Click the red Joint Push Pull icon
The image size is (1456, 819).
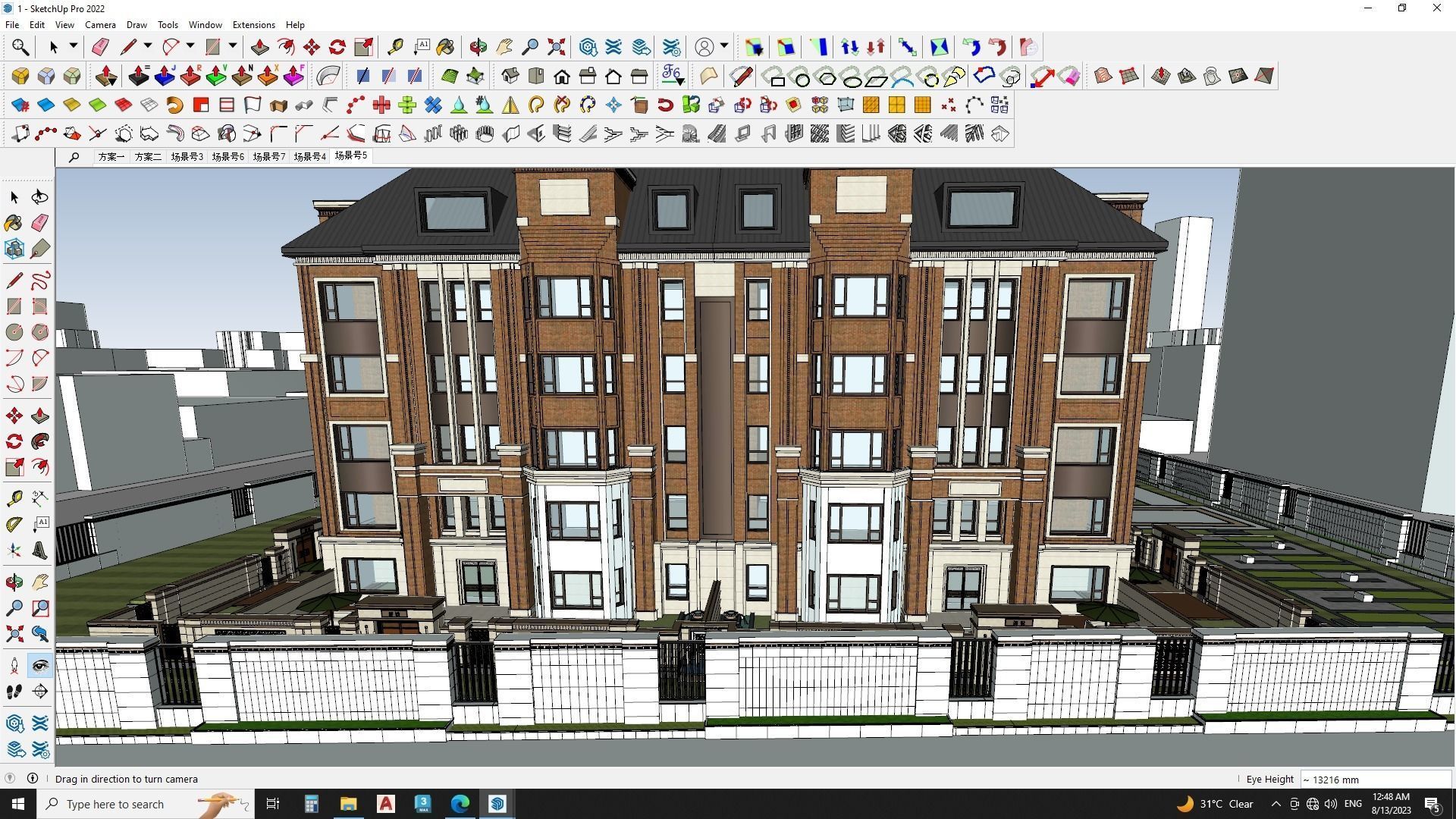pyautogui.click(x=190, y=76)
